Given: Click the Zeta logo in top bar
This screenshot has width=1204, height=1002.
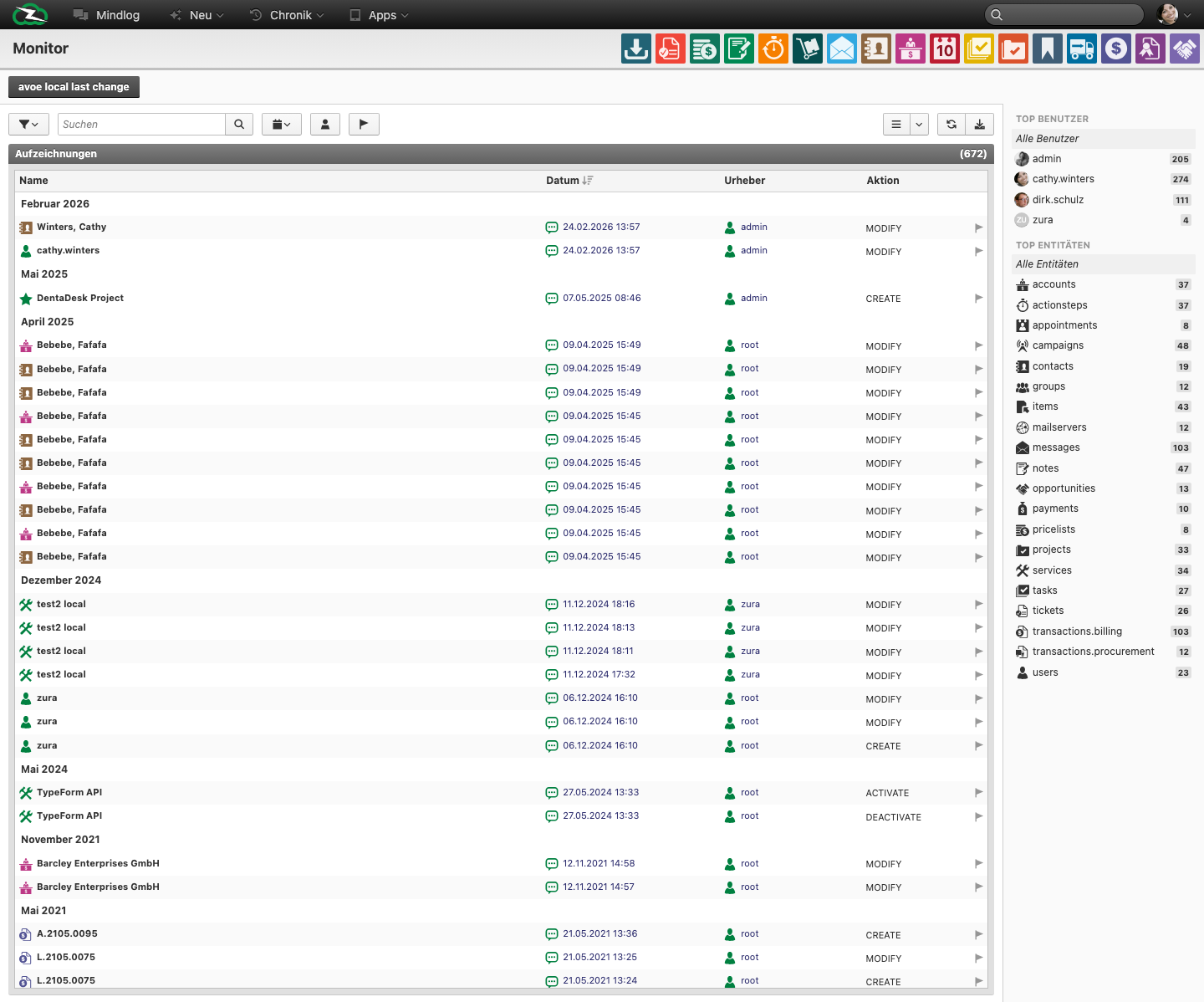Looking at the screenshot, I should pyautogui.click(x=30, y=14).
